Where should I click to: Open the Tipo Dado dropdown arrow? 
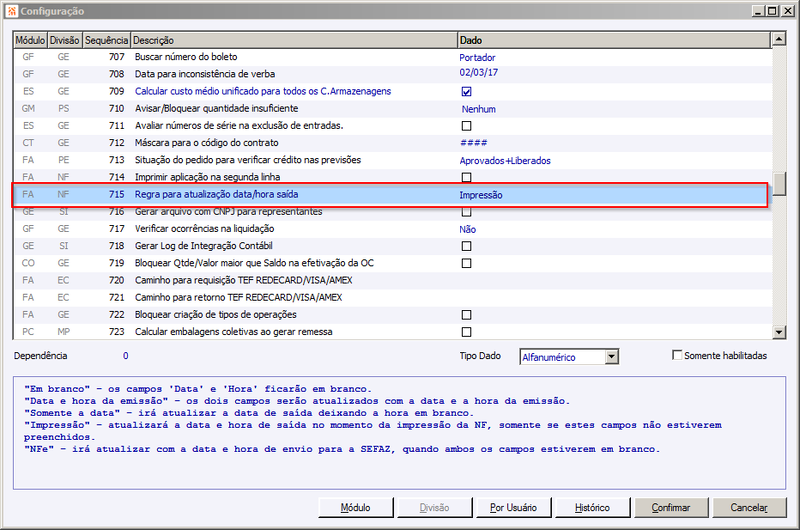pyautogui.click(x=612, y=357)
